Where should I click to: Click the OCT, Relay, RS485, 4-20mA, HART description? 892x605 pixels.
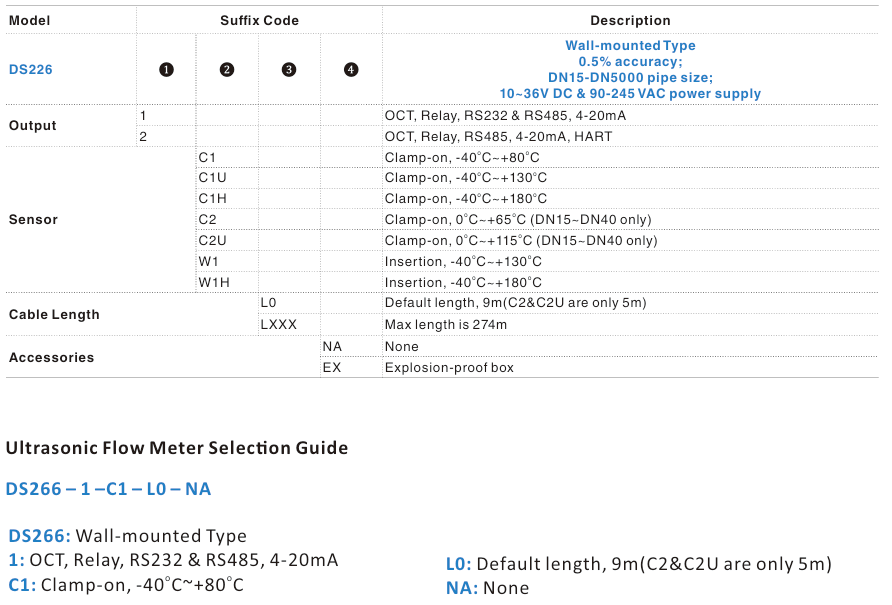click(x=499, y=136)
